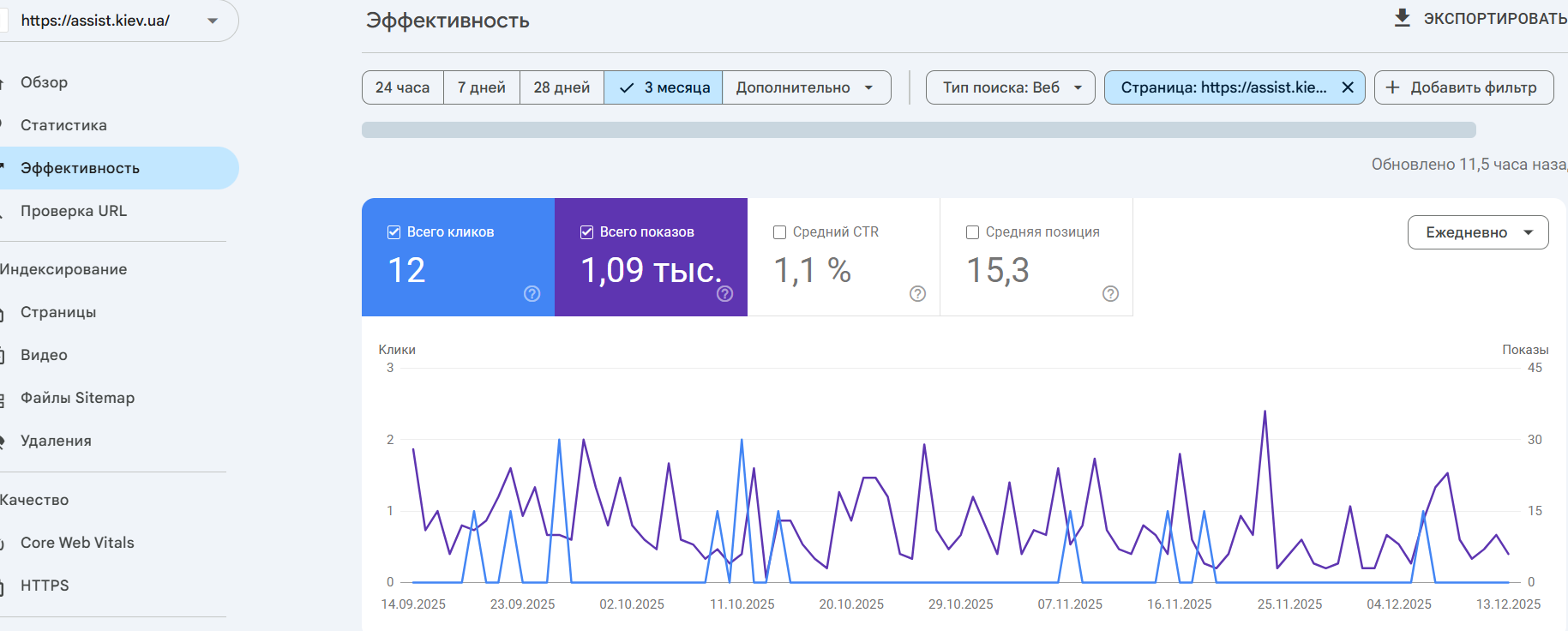Open help icon on Средняя позиция card

[x=1111, y=294]
